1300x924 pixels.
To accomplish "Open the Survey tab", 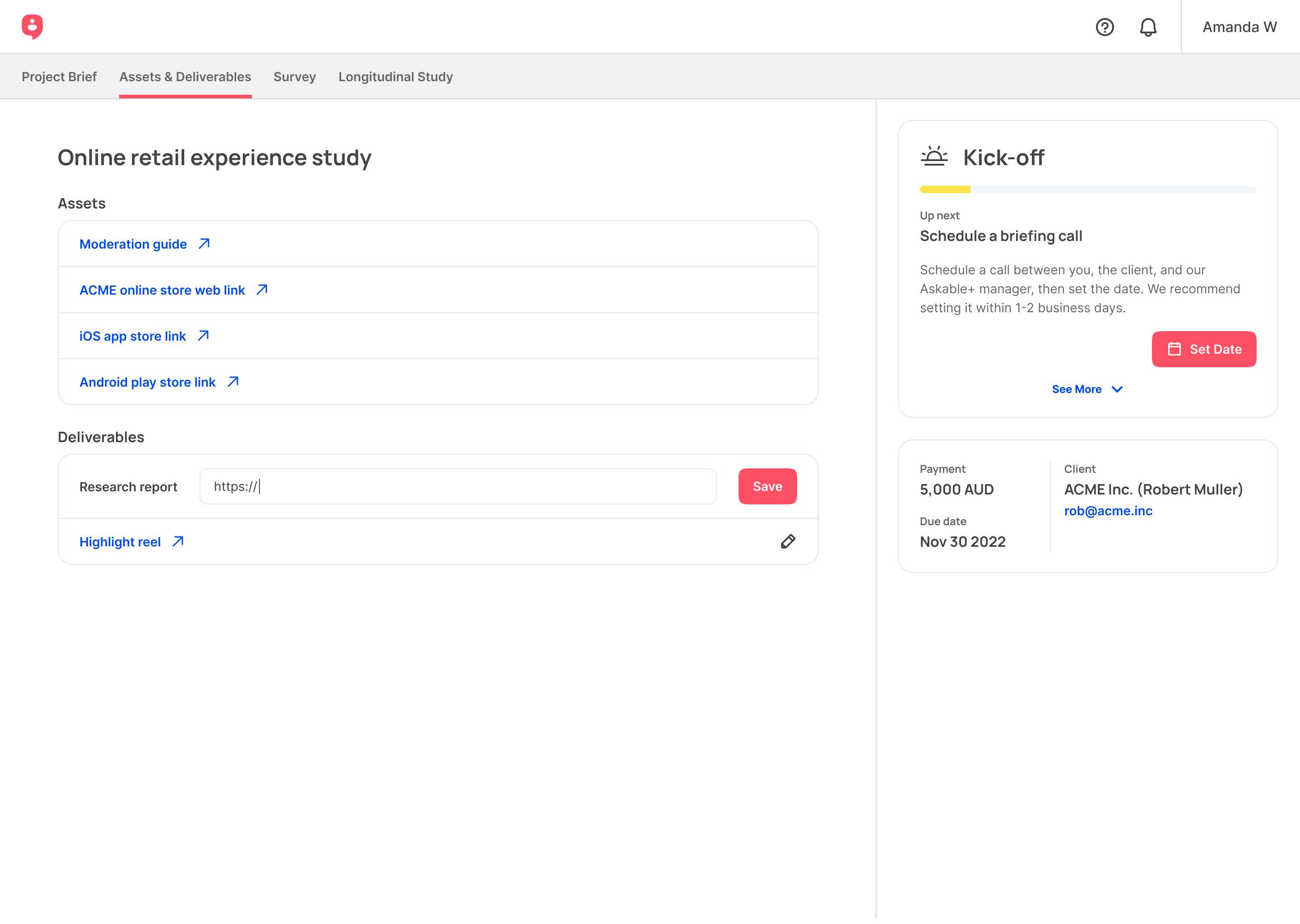I will point(294,77).
